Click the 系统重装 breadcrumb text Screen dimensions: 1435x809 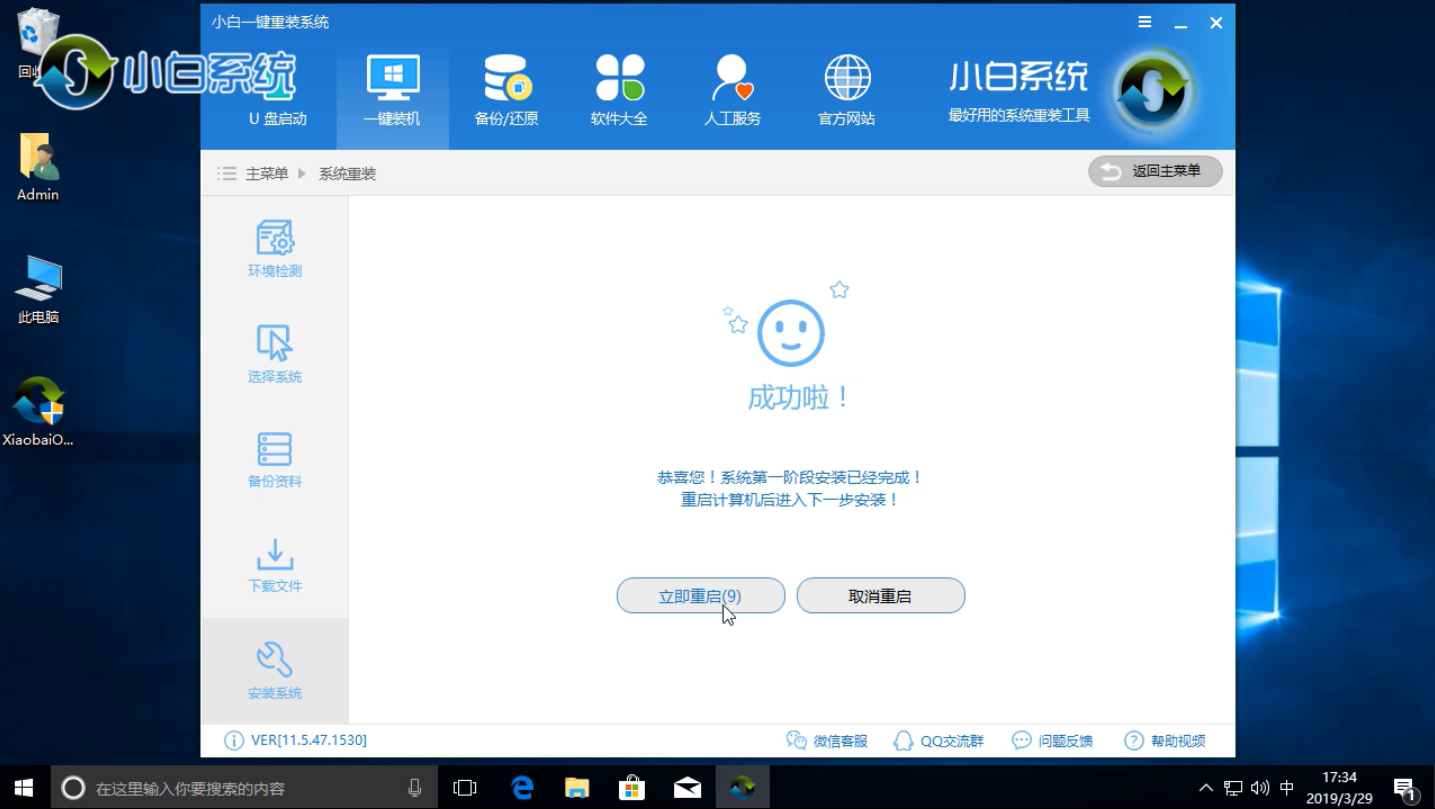point(347,174)
